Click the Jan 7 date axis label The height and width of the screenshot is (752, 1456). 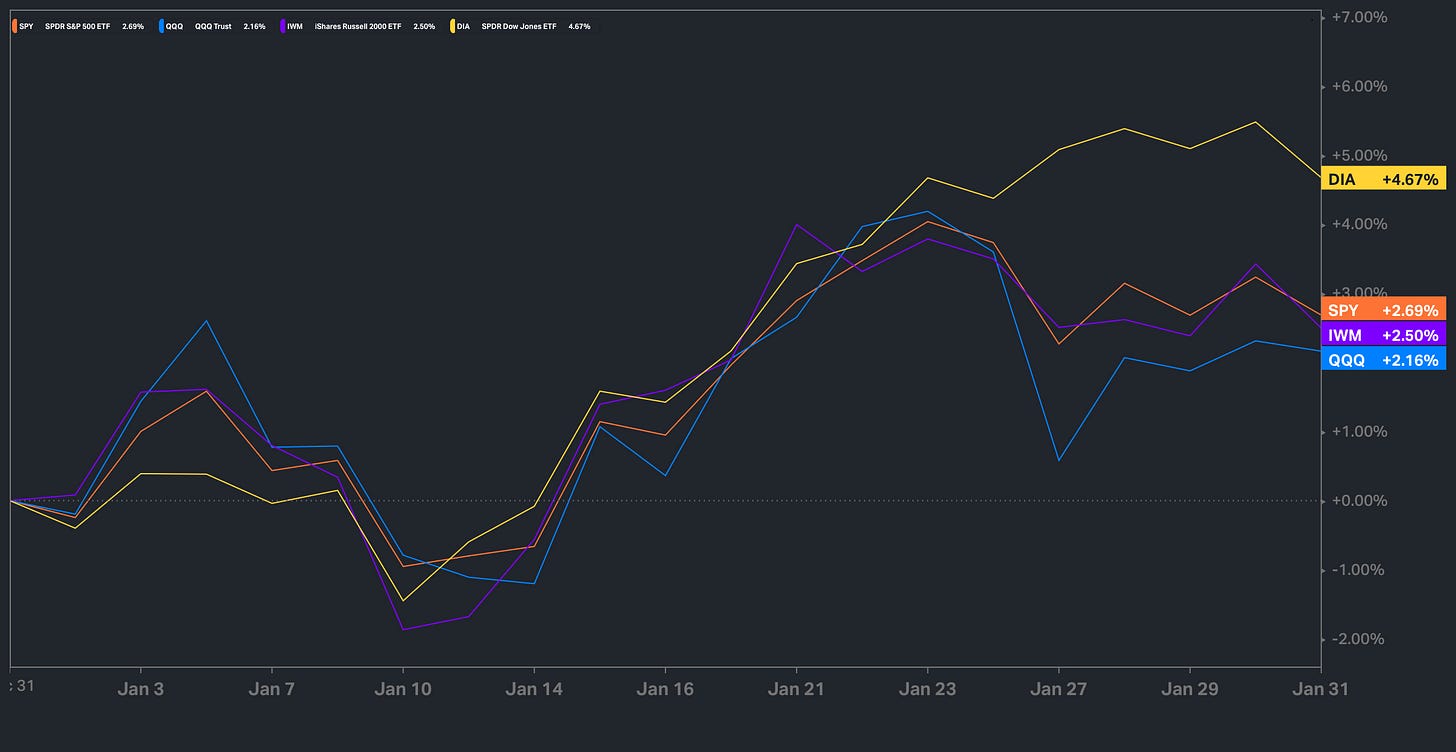[x=272, y=689]
